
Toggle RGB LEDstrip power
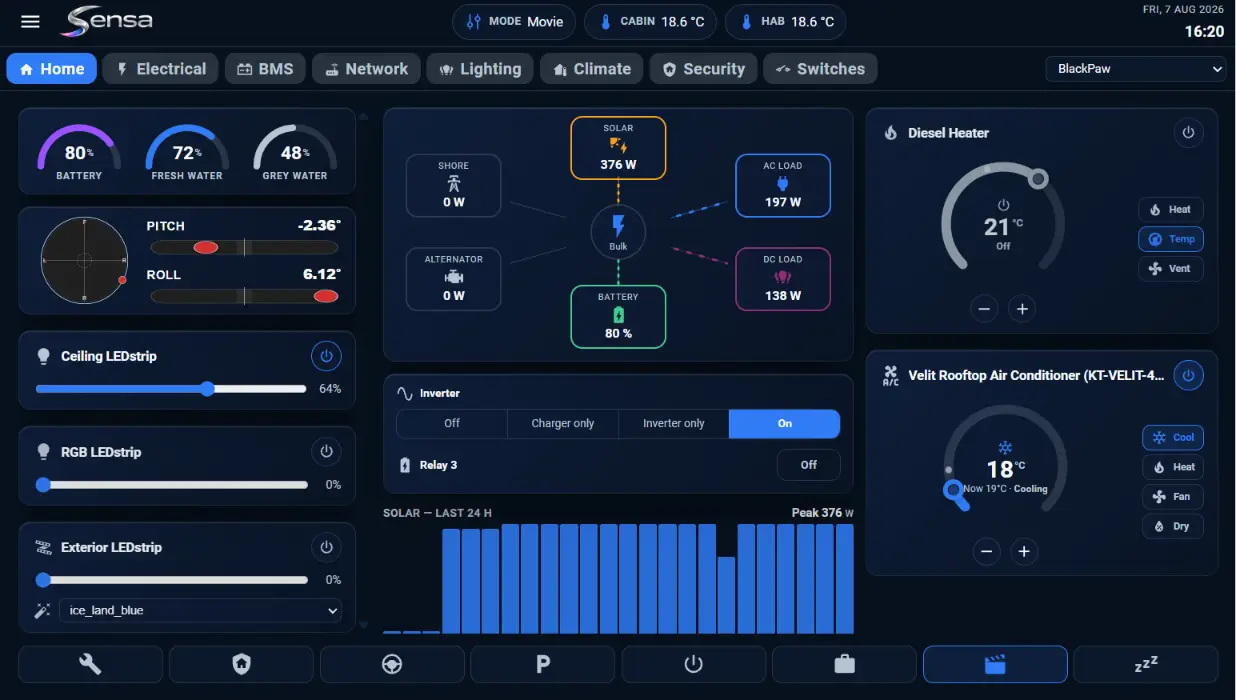pyautogui.click(x=326, y=452)
